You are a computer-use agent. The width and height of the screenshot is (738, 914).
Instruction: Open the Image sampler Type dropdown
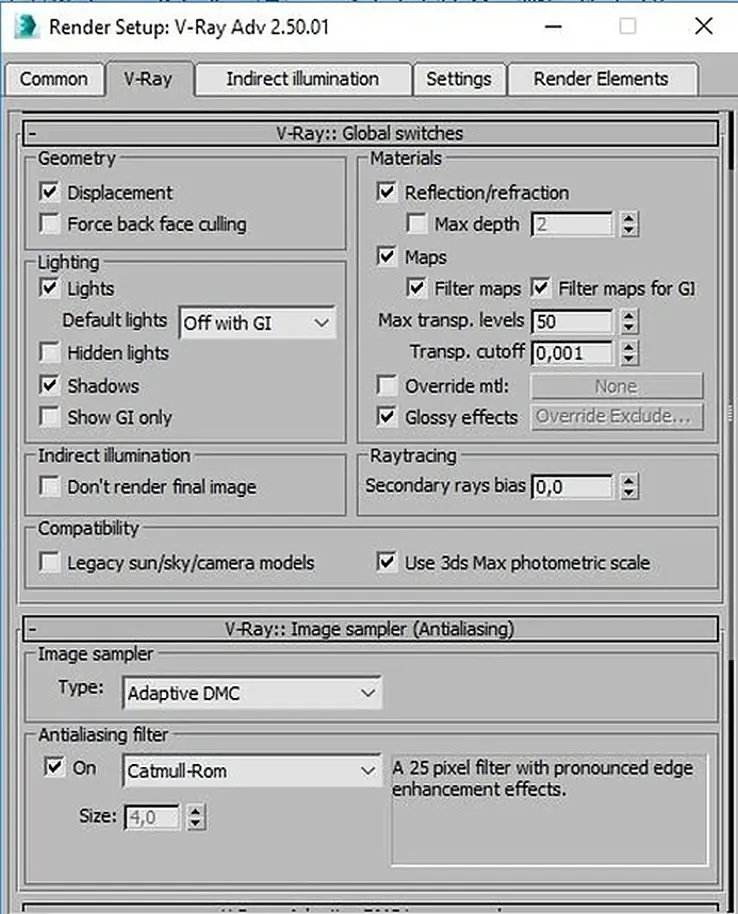click(253, 691)
